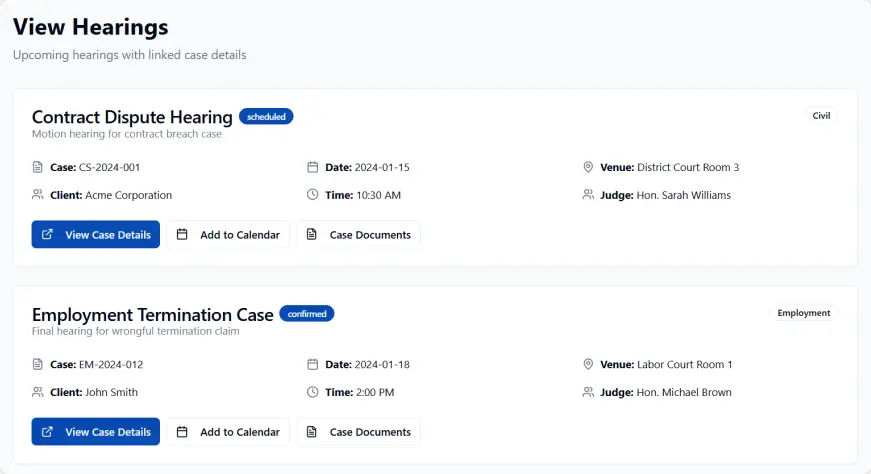Click the blue 'scheduled' status badge
The width and height of the screenshot is (871, 474).
pyautogui.click(x=266, y=117)
